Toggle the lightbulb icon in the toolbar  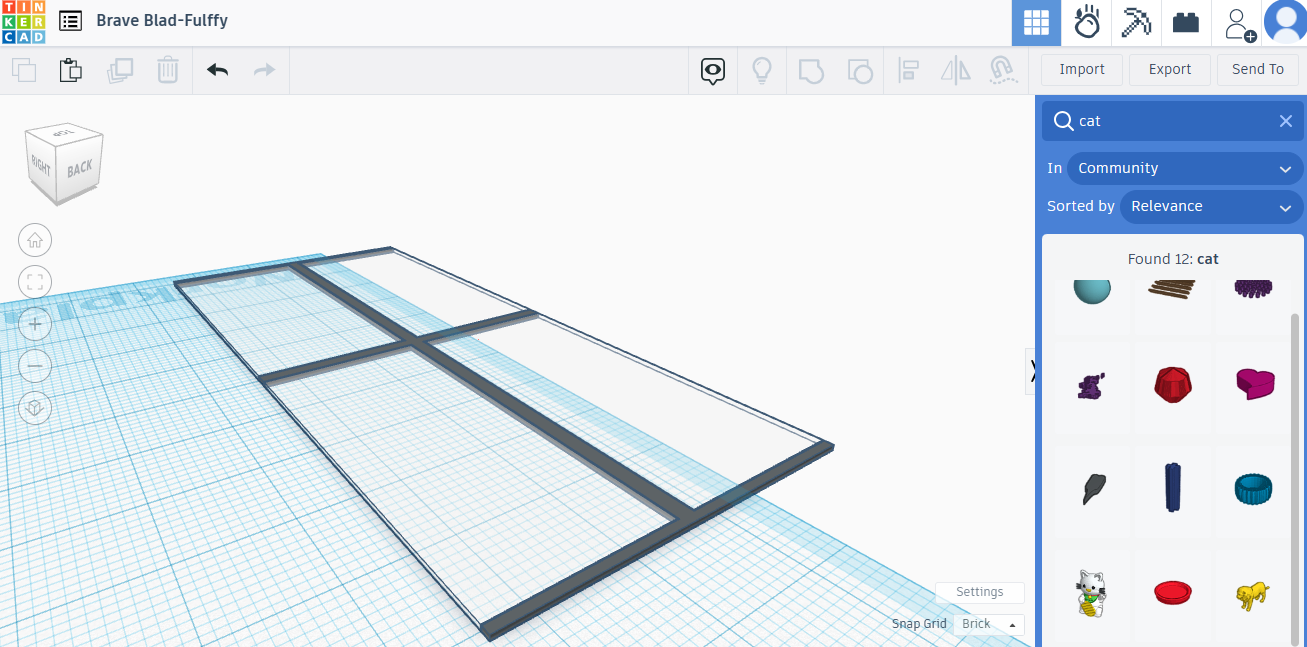pos(762,70)
